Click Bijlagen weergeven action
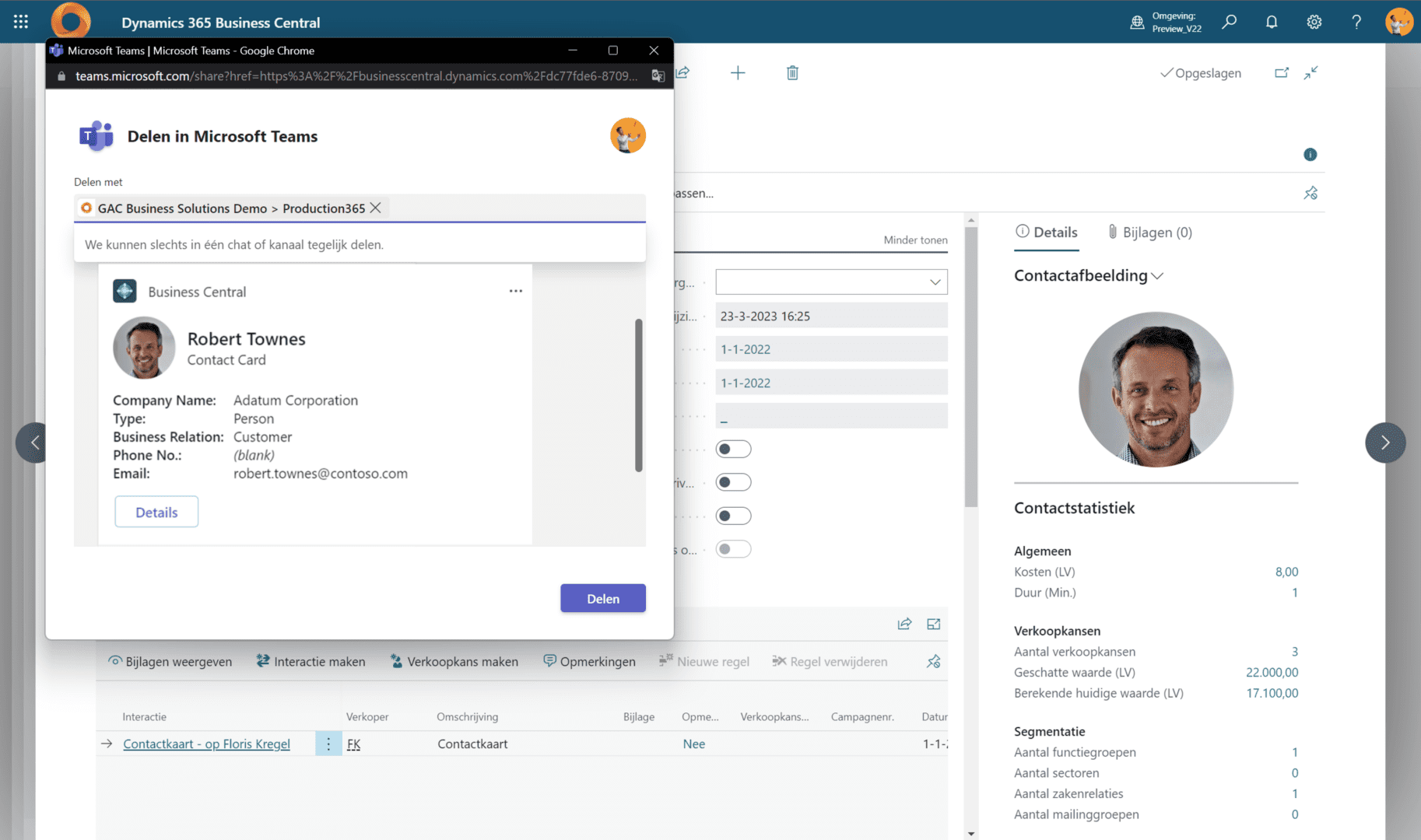The image size is (1421, 840). click(170, 661)
